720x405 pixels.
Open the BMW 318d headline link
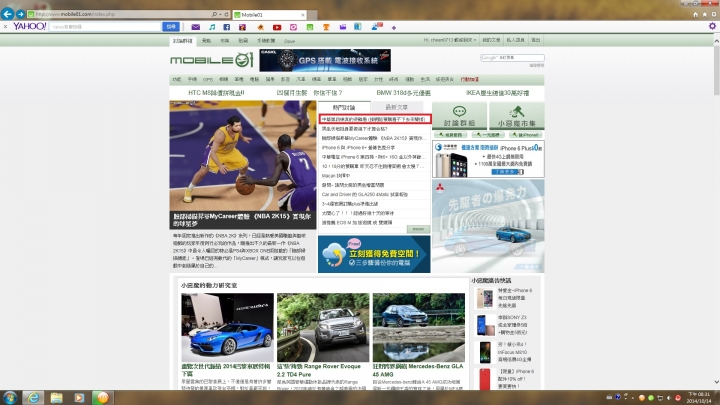pyautogui.click(x=404, y=93)
